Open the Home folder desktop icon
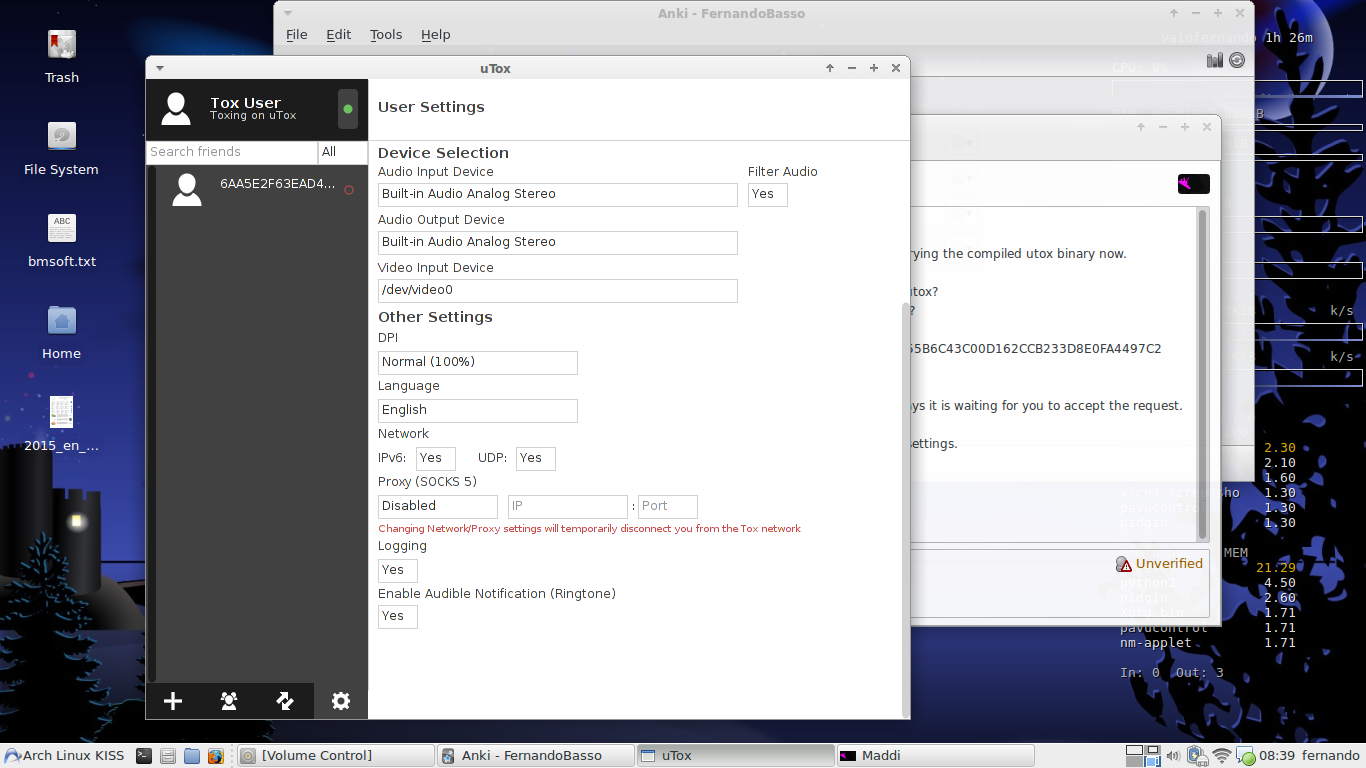The image size is (1366, 768). click(62, 333)
